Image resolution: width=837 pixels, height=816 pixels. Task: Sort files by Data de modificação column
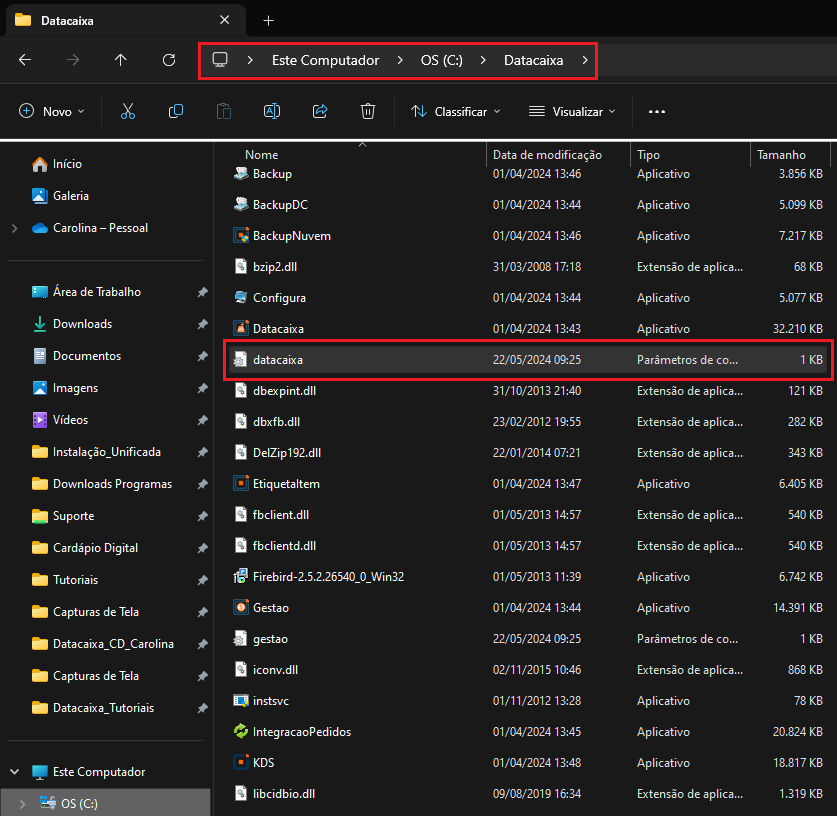[547, 155]
